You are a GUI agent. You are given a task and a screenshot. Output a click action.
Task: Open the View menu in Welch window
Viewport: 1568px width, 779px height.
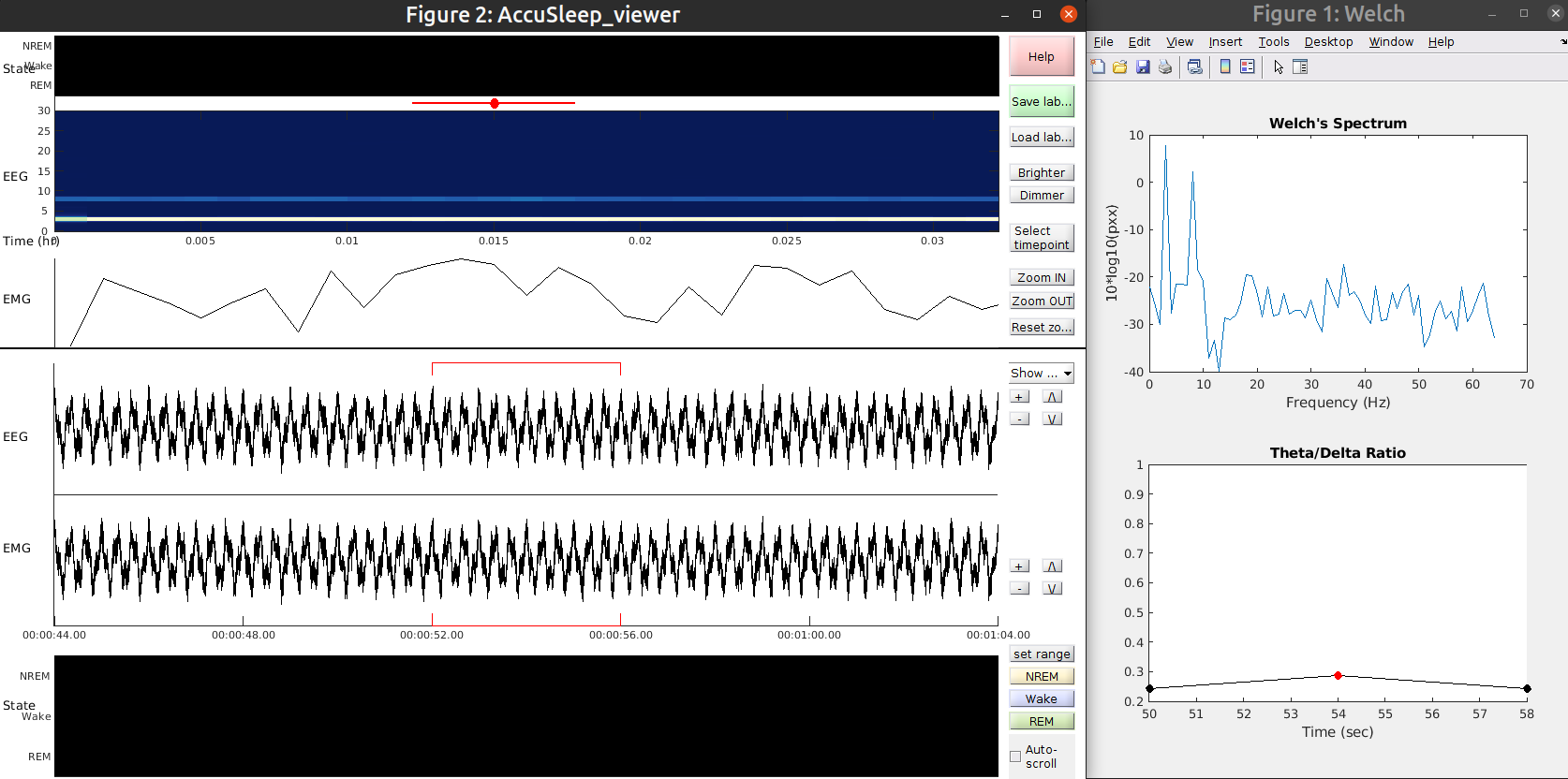1179,42
